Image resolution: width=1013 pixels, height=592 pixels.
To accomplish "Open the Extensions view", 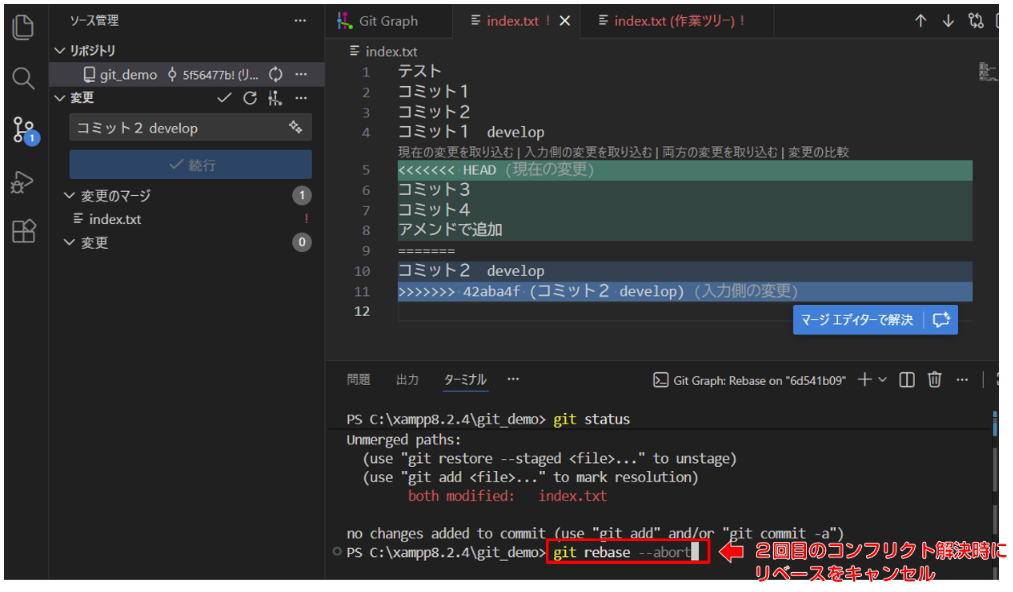I will coord(23,232).
